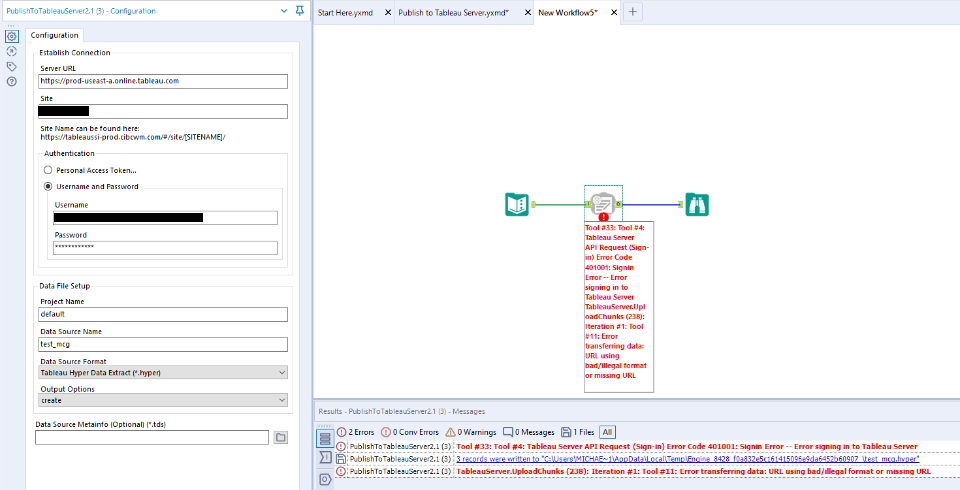Pin the configuration window

click(x=299, y=10)
